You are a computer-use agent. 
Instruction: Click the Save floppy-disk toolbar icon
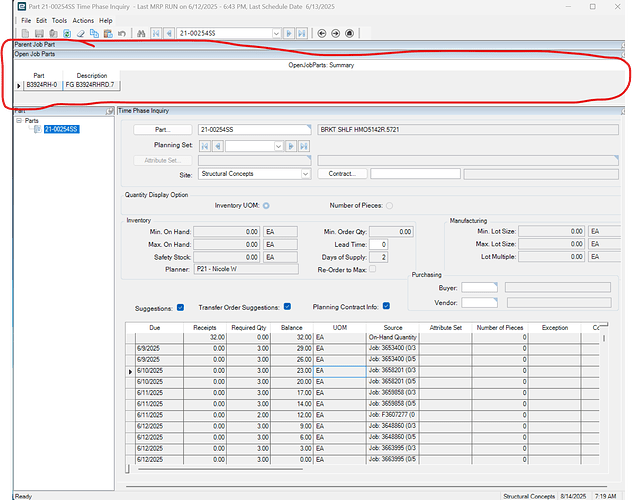coord(39,33)
